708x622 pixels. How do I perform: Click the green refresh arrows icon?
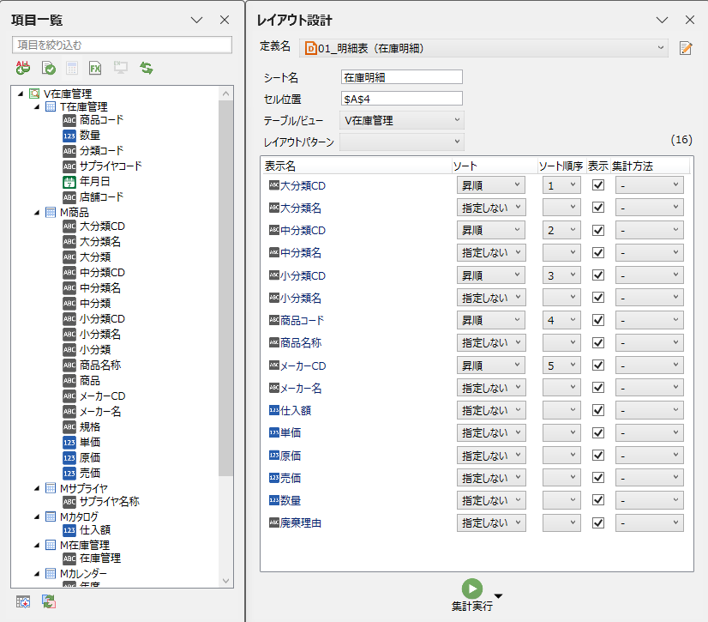point(146,68)
